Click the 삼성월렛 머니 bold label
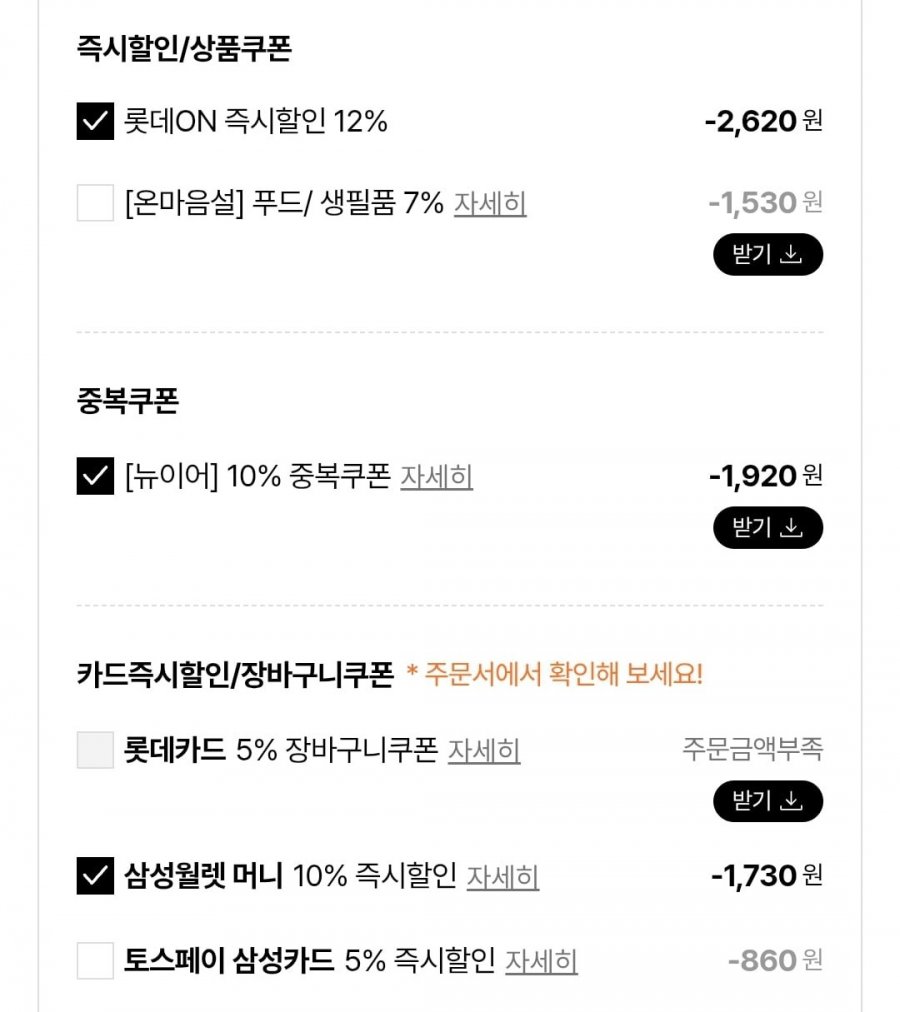This screenshot has width=900, height=1012. click(204, 877)
